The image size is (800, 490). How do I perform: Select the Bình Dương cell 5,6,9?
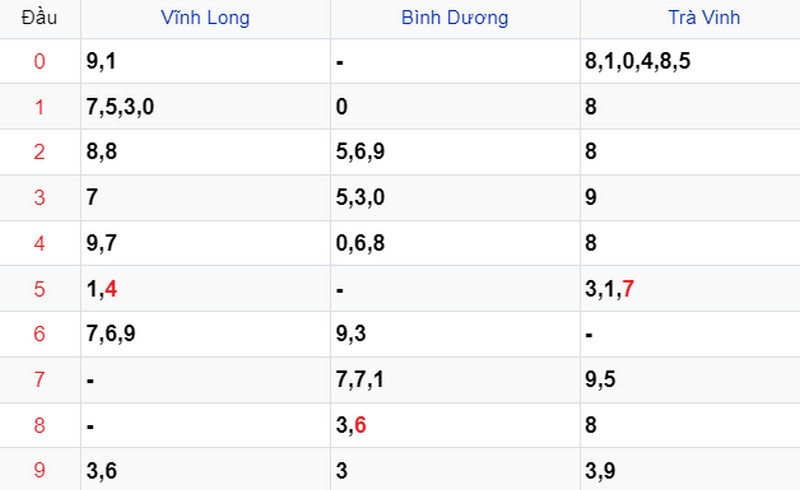[362, 153]
